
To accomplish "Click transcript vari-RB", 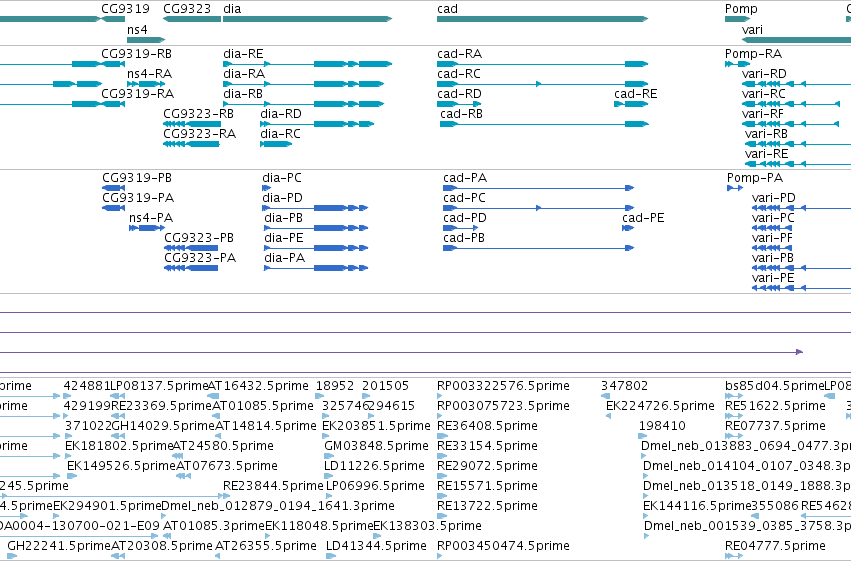I will pos(766,134).
